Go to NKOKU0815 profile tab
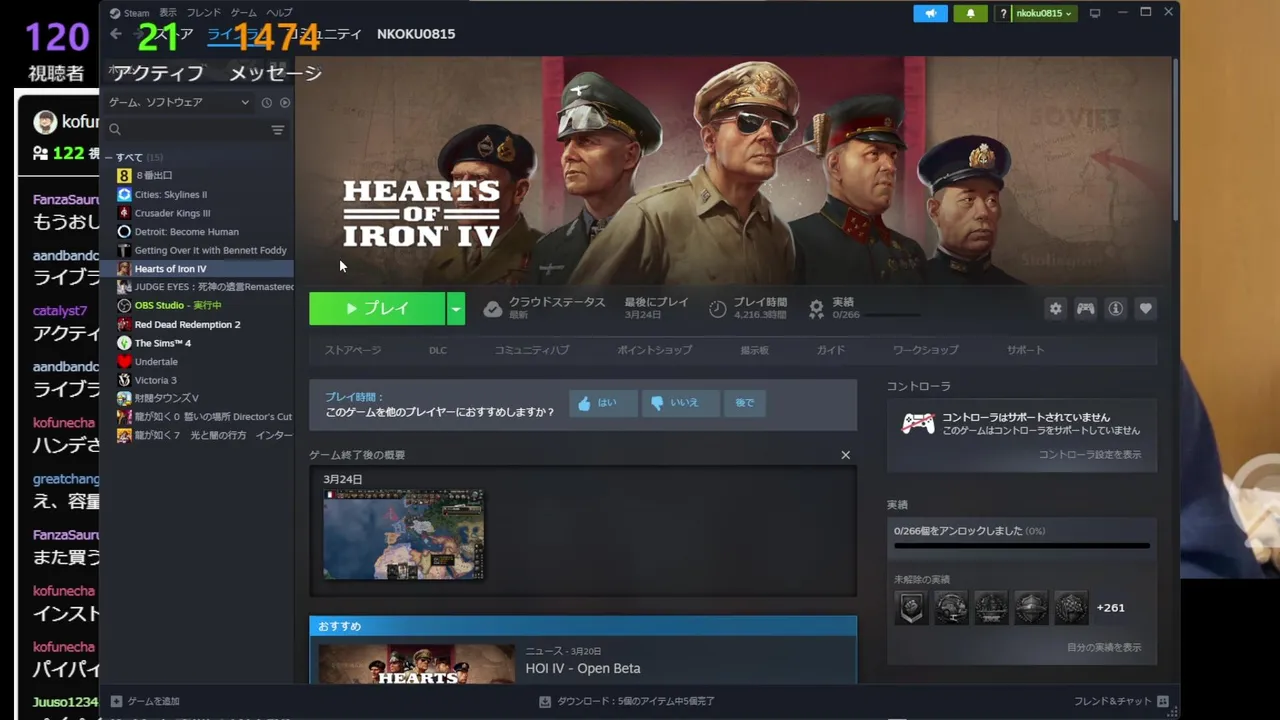1280x720 pixels. [416, 34]
